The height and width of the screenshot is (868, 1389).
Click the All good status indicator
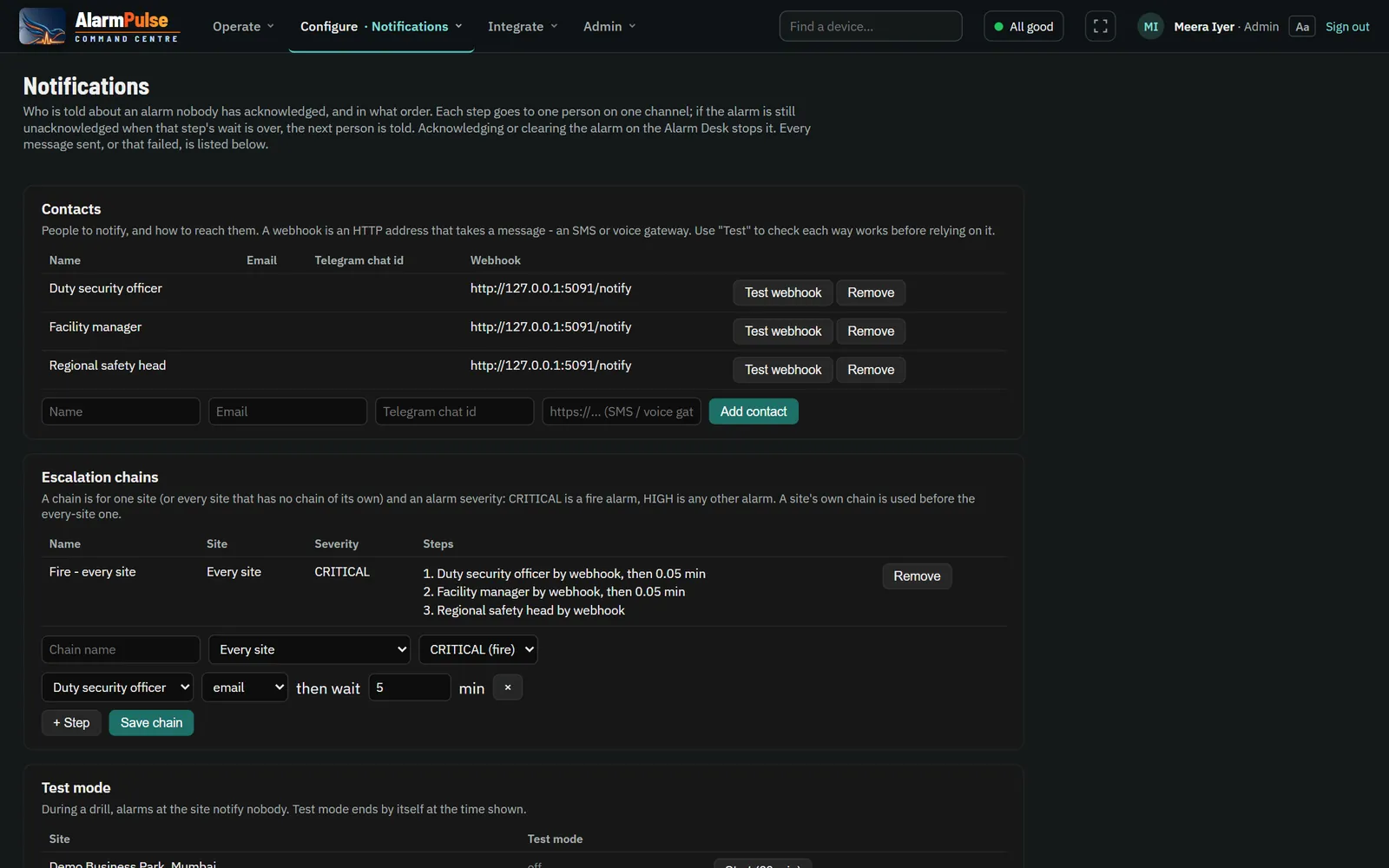[1024, 26]
